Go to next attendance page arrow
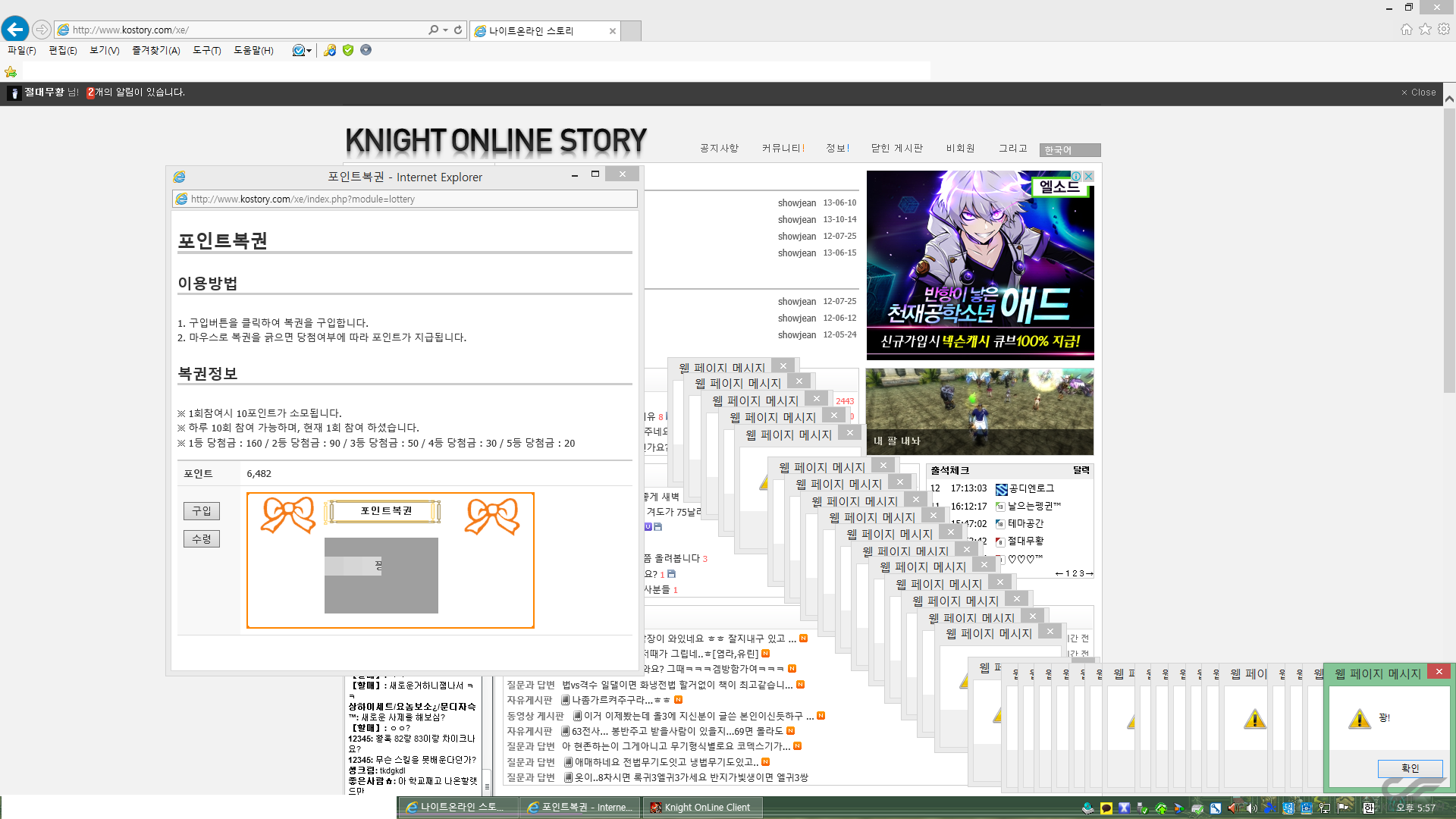1456x819 pixels. pyautogui.click(x=1090, y=573)
